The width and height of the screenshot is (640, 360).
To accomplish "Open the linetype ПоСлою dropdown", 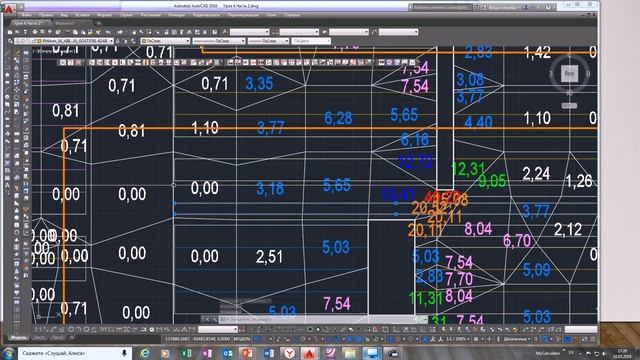I will tap(219, 41).
